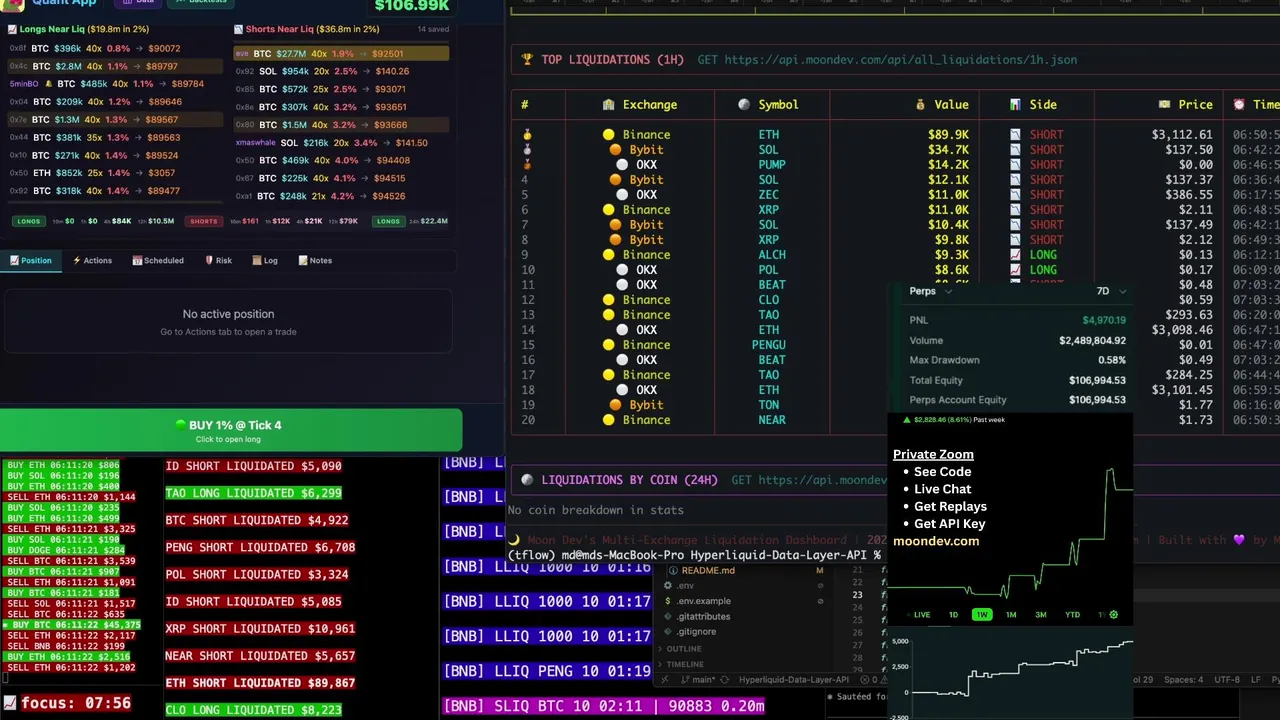Click the coin icon in Symbol column header
1280x720 pixels.
[x=744, y=104]
